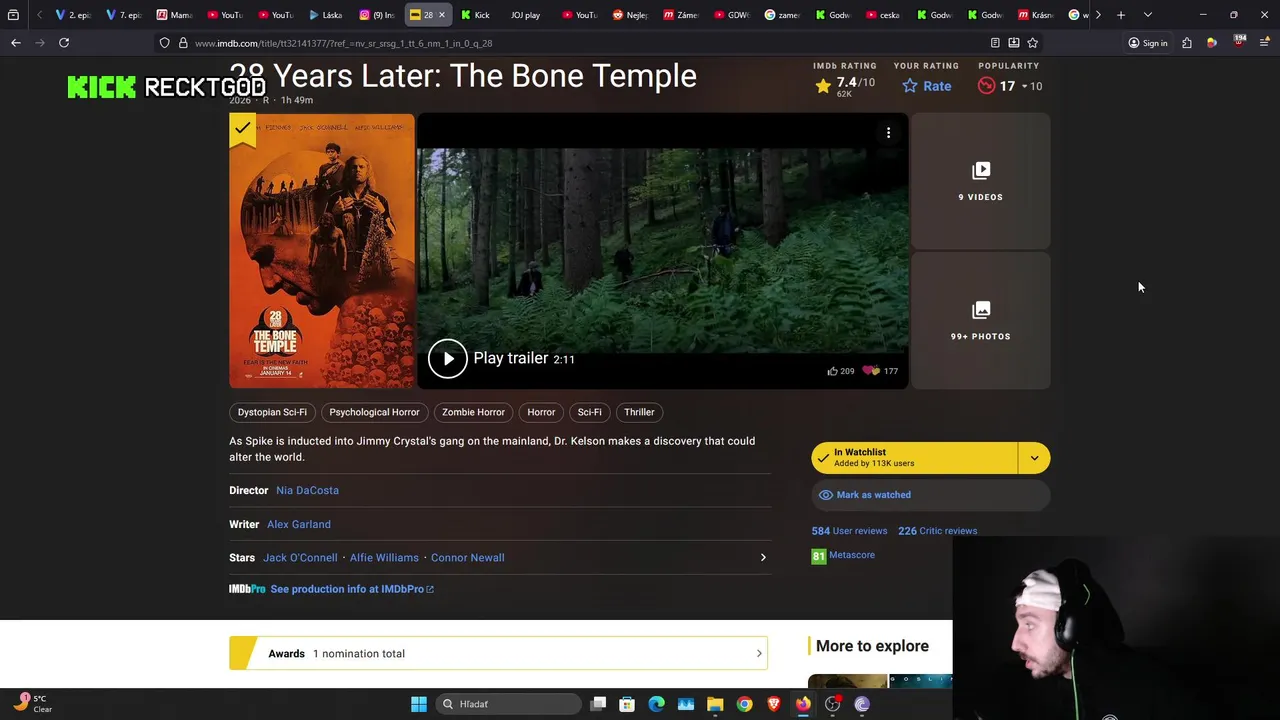Viewport: 1280px width, 720px height.
Task: Like the trailer with thumbs-up 209
Action: (x=840, y=371)
